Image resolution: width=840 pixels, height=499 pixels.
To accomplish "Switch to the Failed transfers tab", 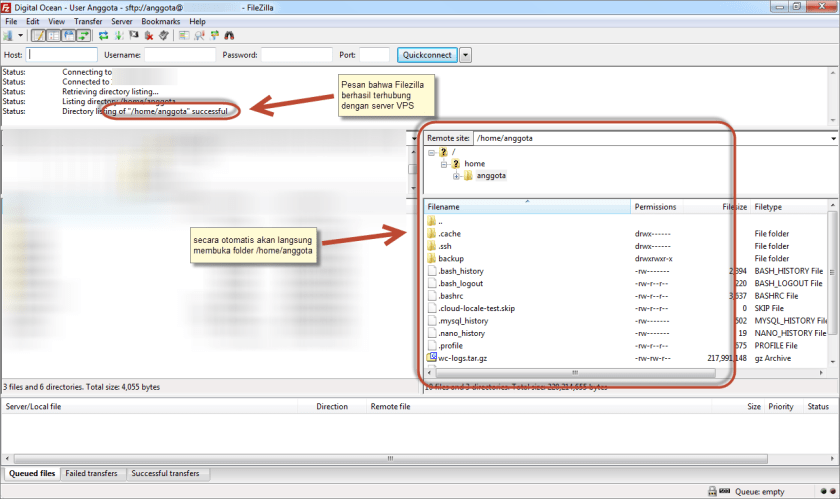I will pyautogui.click(x=92, y=473).
